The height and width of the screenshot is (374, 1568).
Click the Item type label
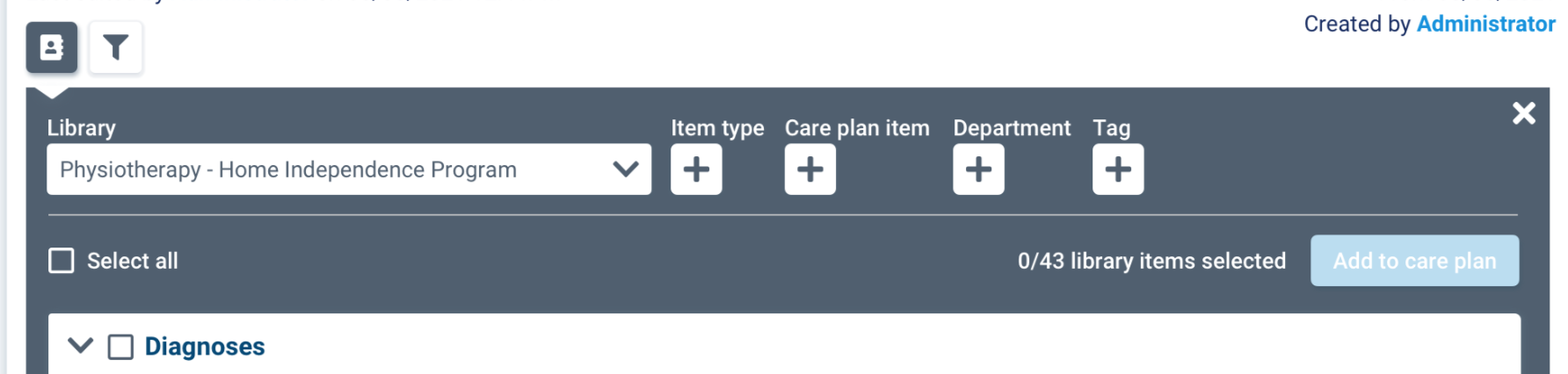pos(717,128)
